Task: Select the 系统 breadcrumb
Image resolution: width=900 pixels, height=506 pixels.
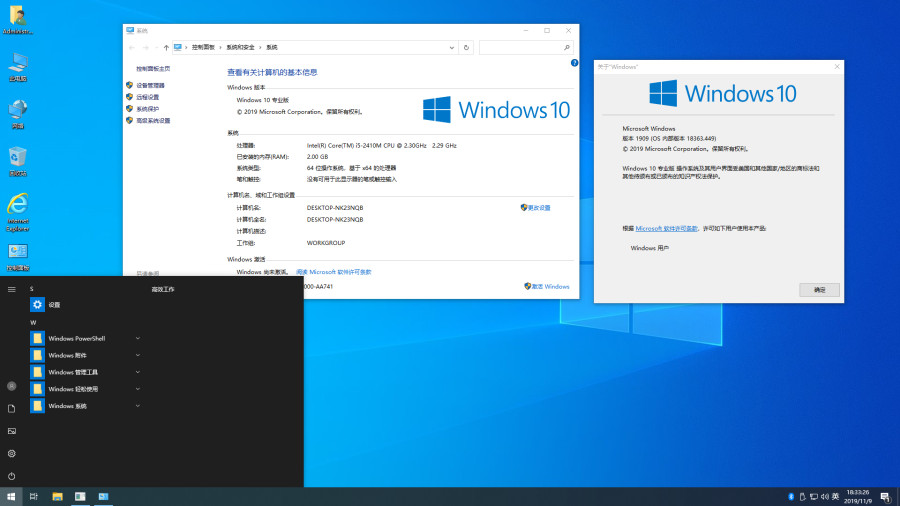Action: click(x=271, y=48)
